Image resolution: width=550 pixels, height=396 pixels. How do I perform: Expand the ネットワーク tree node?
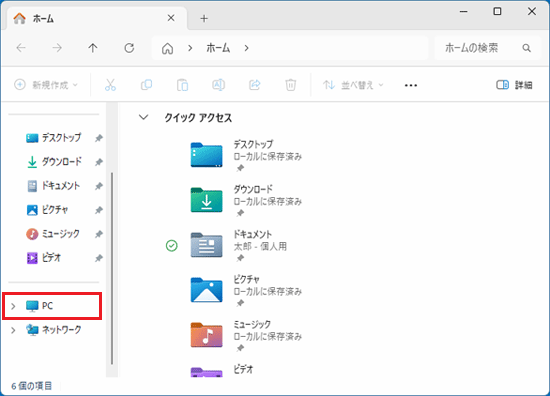tap(13, 330)
